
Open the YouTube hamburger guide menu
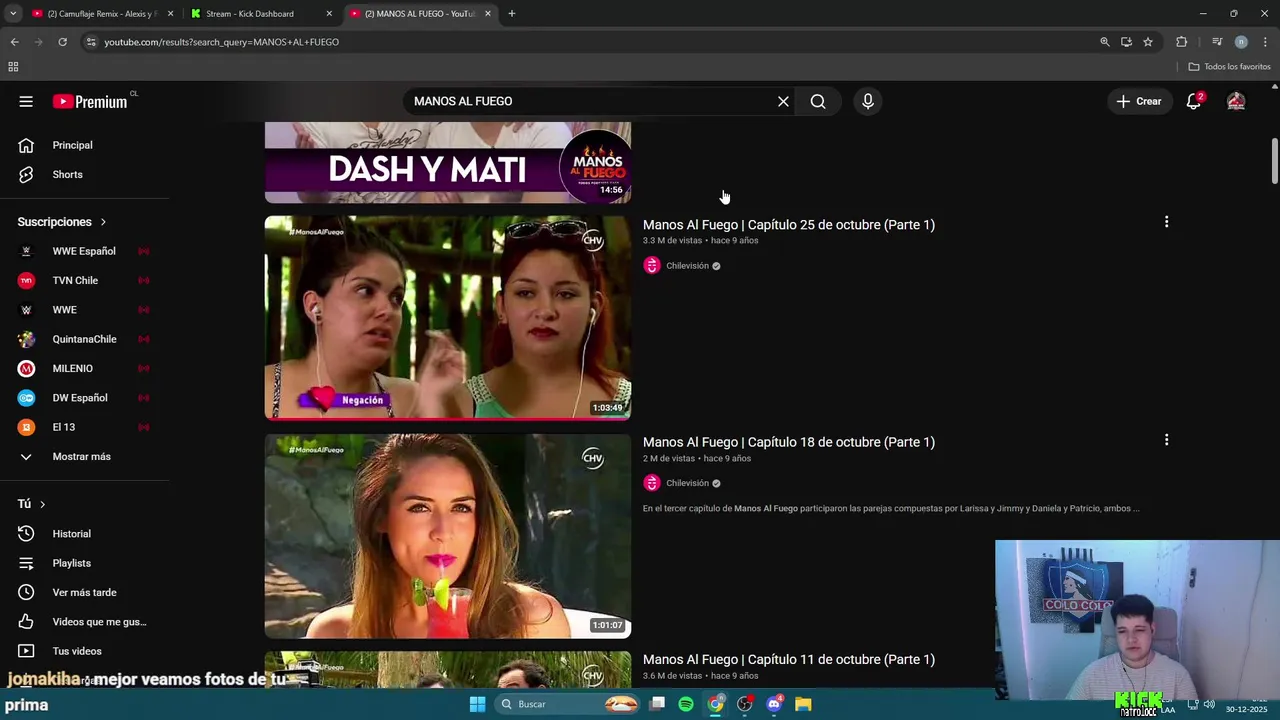coord(26,101)
